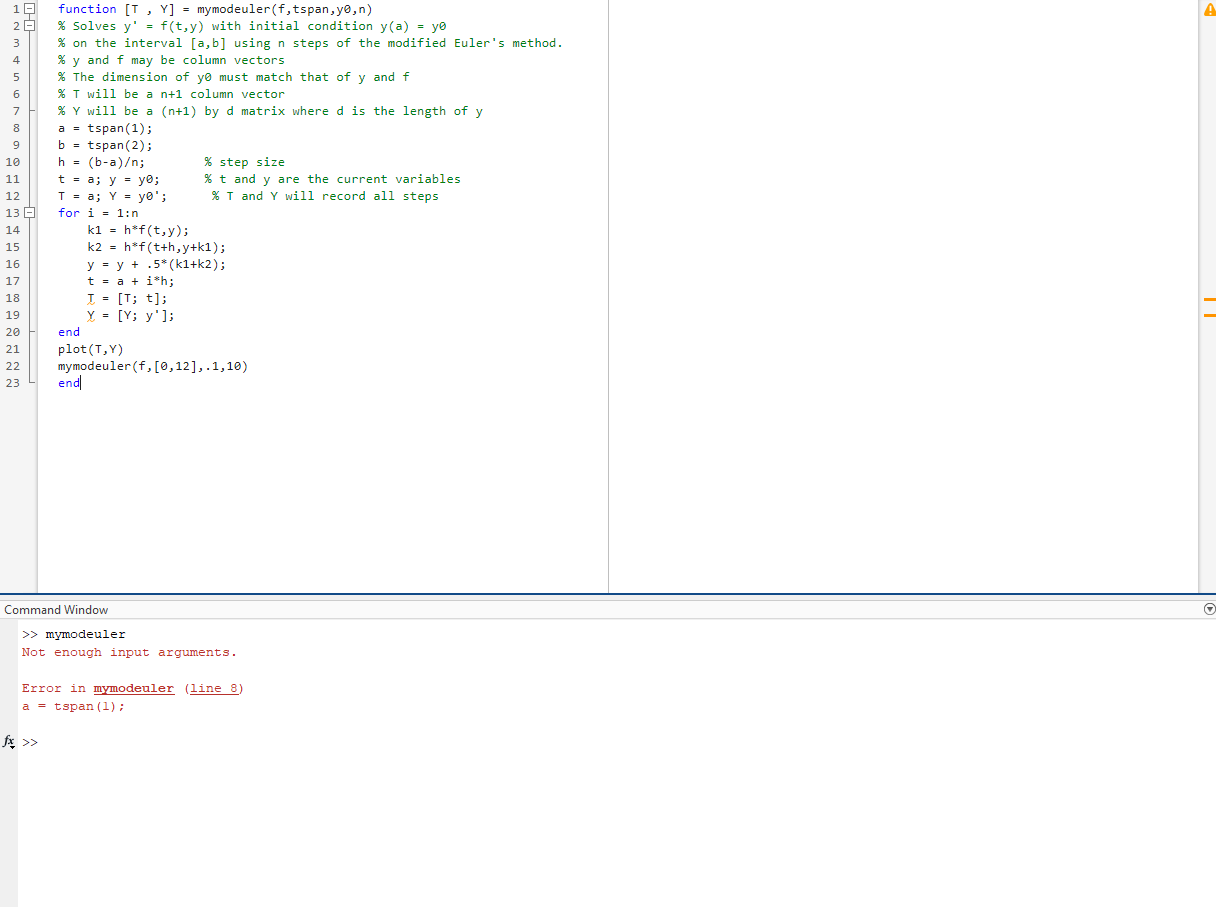The width and height of the screenshot is (1216, 907).
Task: Click the warning underline beneath Y on line 19
Action: point(90,319)
